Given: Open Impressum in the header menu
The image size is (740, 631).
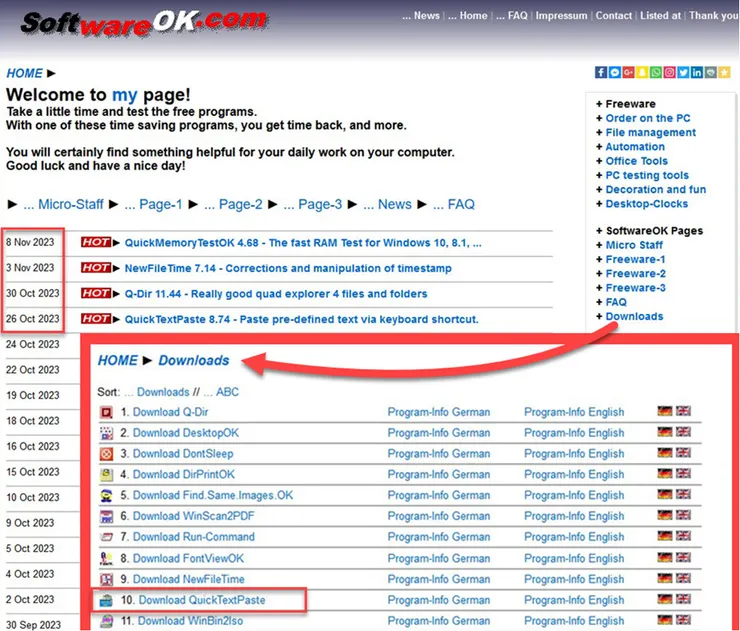Looking at the screenshot, I should pos(561,16).
